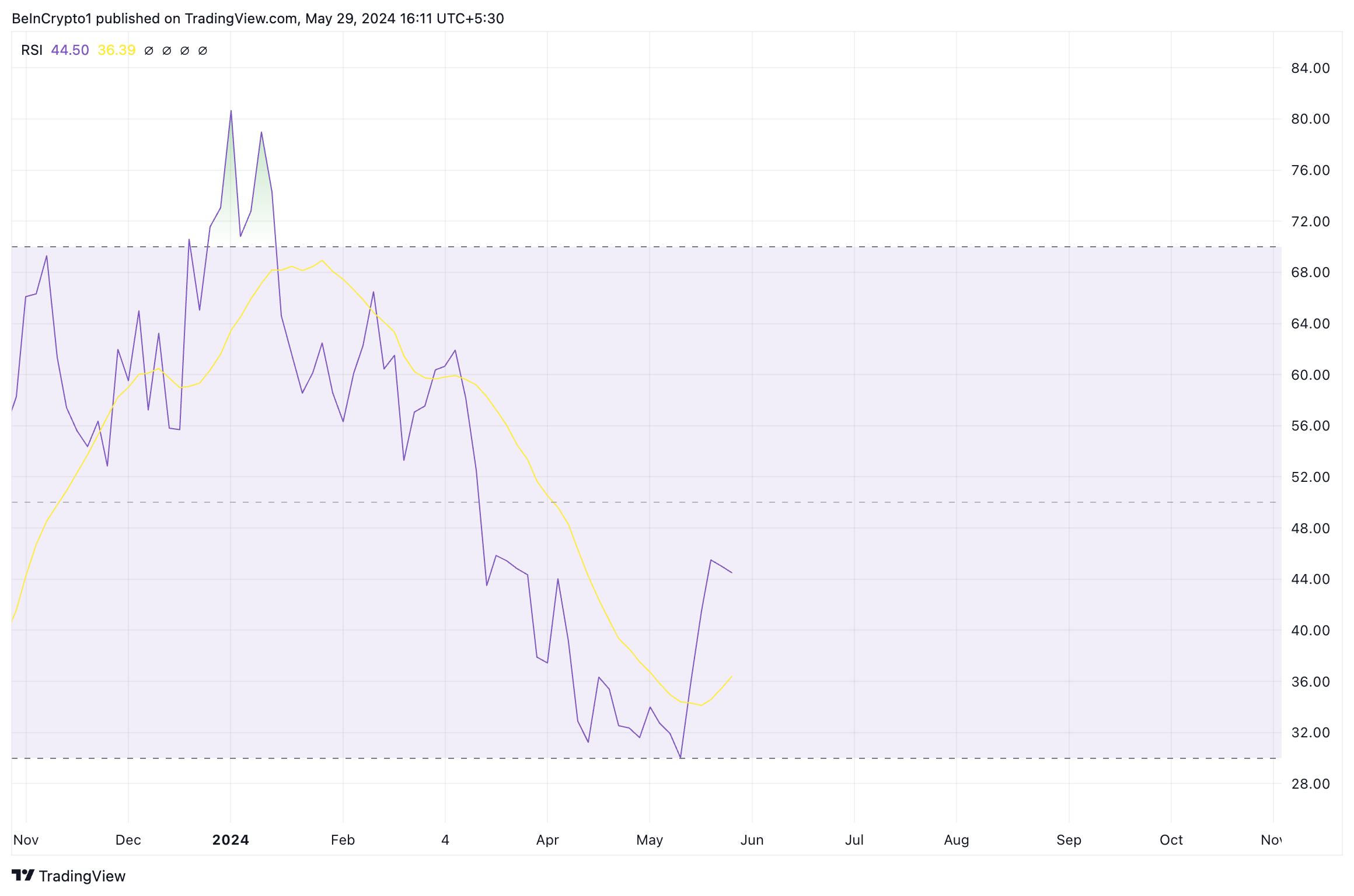Click the RSI low point touching 30 line
This screenshot has width=1354, height=896.
(681, 757)
